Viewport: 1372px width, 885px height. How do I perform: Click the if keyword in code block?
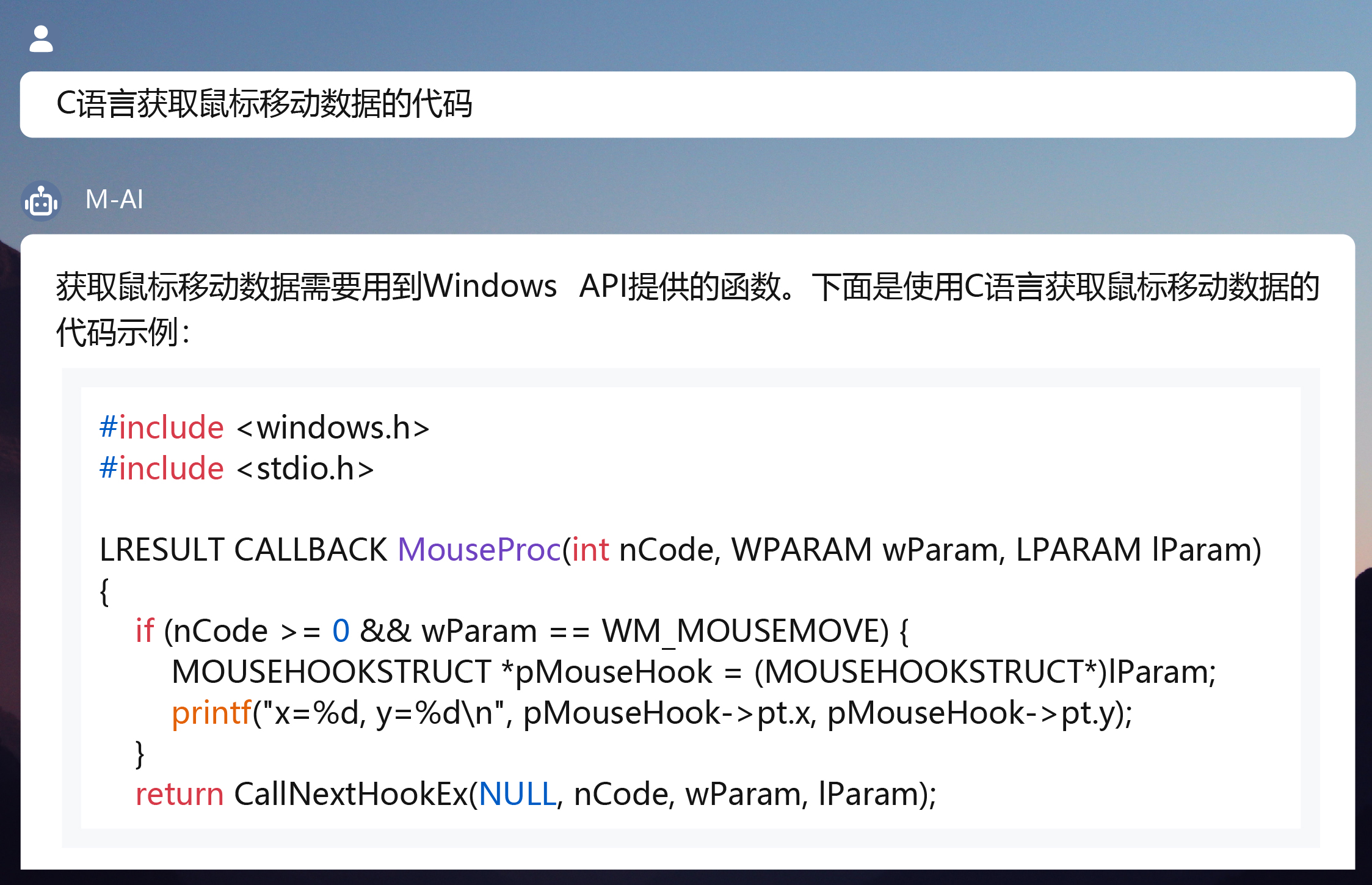pyautogui.click(x=144, y=630)
